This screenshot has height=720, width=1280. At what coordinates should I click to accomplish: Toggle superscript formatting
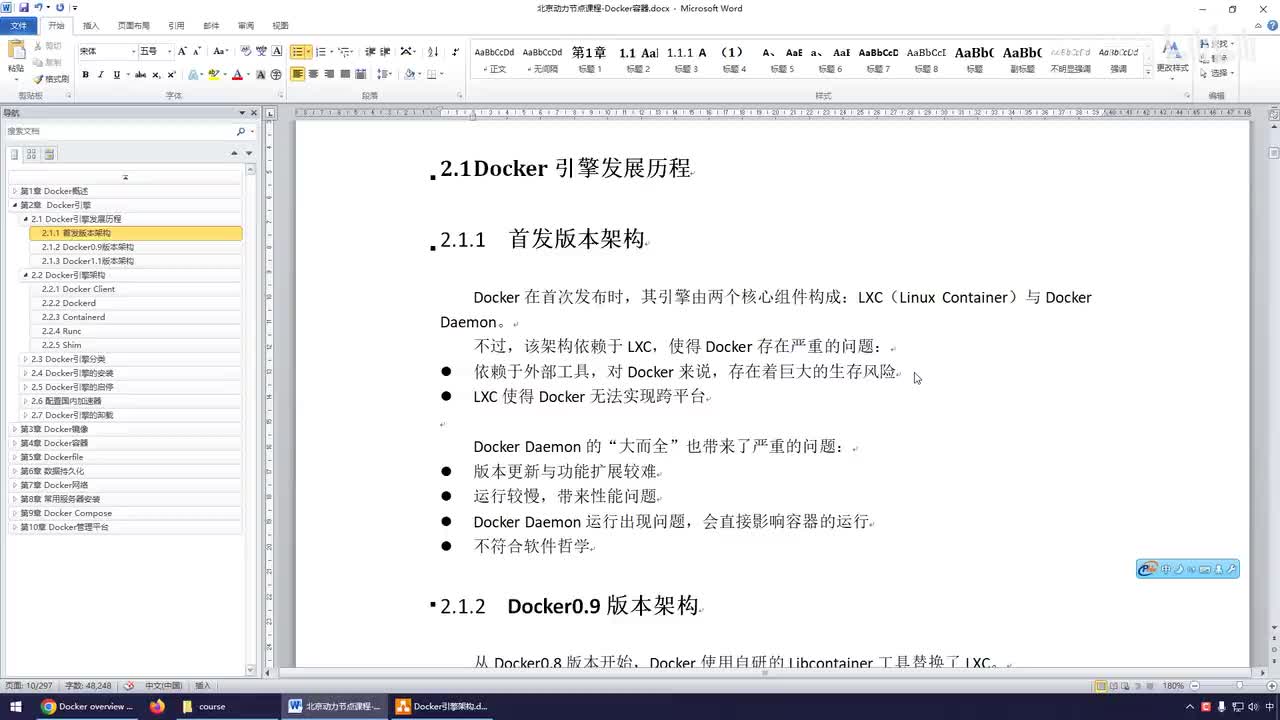point(171,74)
